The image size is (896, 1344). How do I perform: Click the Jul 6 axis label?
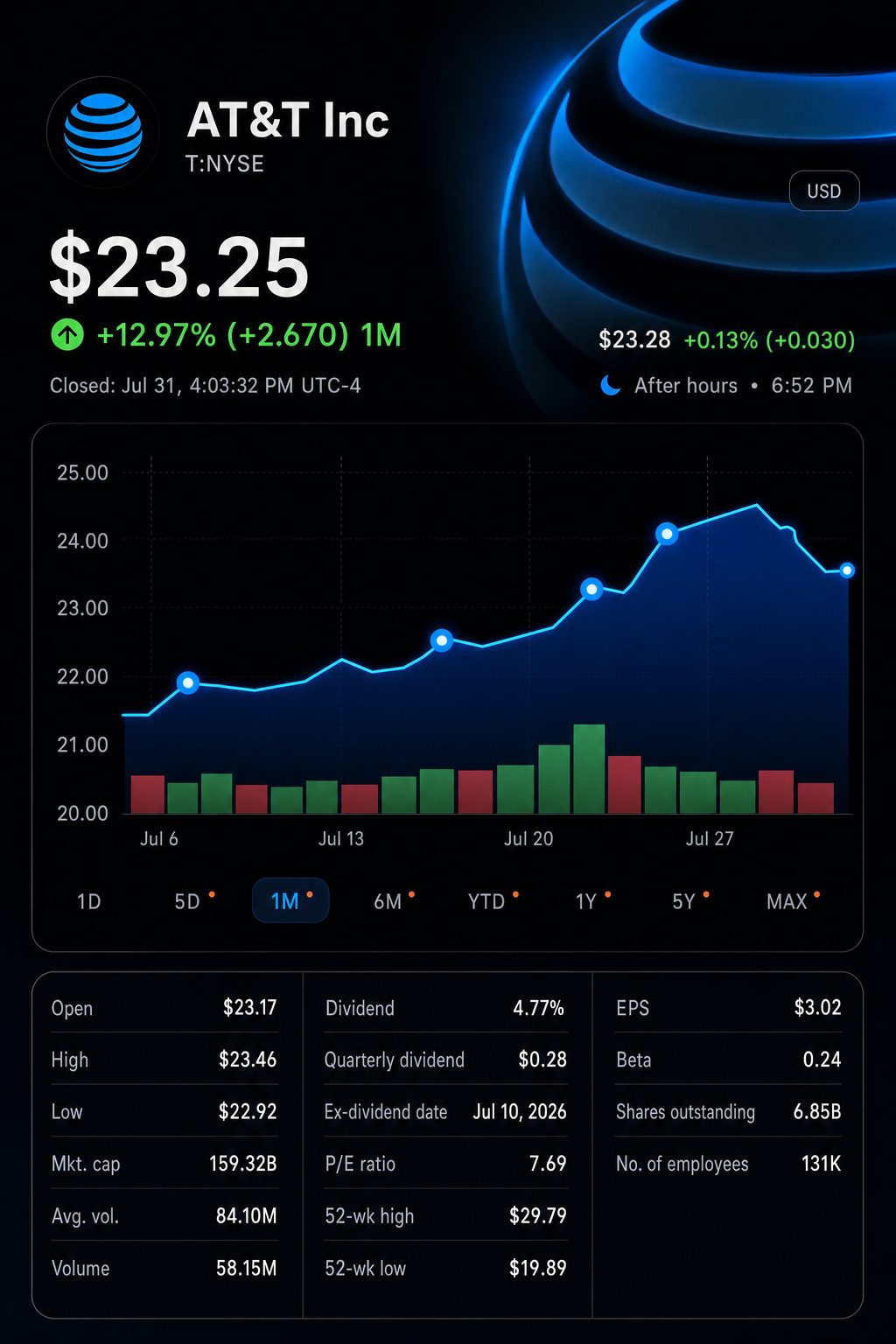click(x=159, y=838)
